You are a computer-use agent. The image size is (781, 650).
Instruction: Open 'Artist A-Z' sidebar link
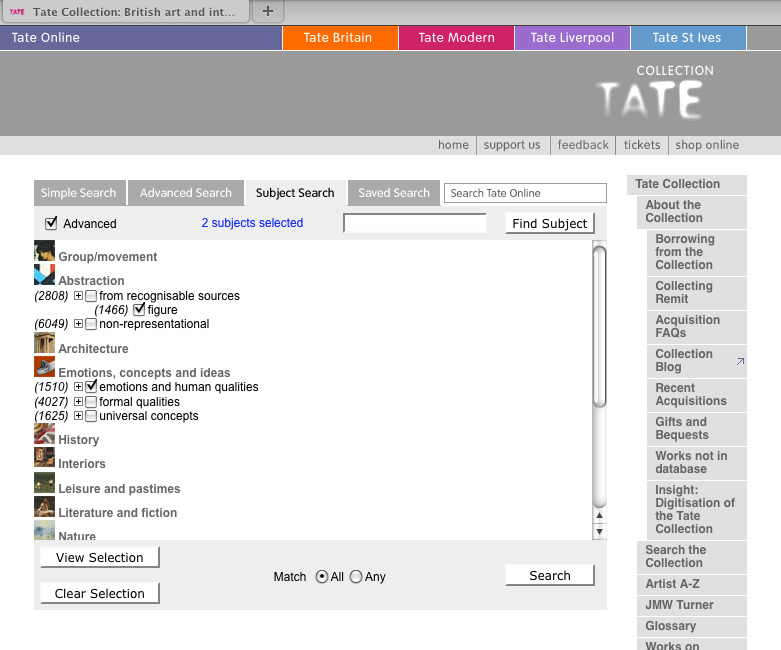[692, 584]
